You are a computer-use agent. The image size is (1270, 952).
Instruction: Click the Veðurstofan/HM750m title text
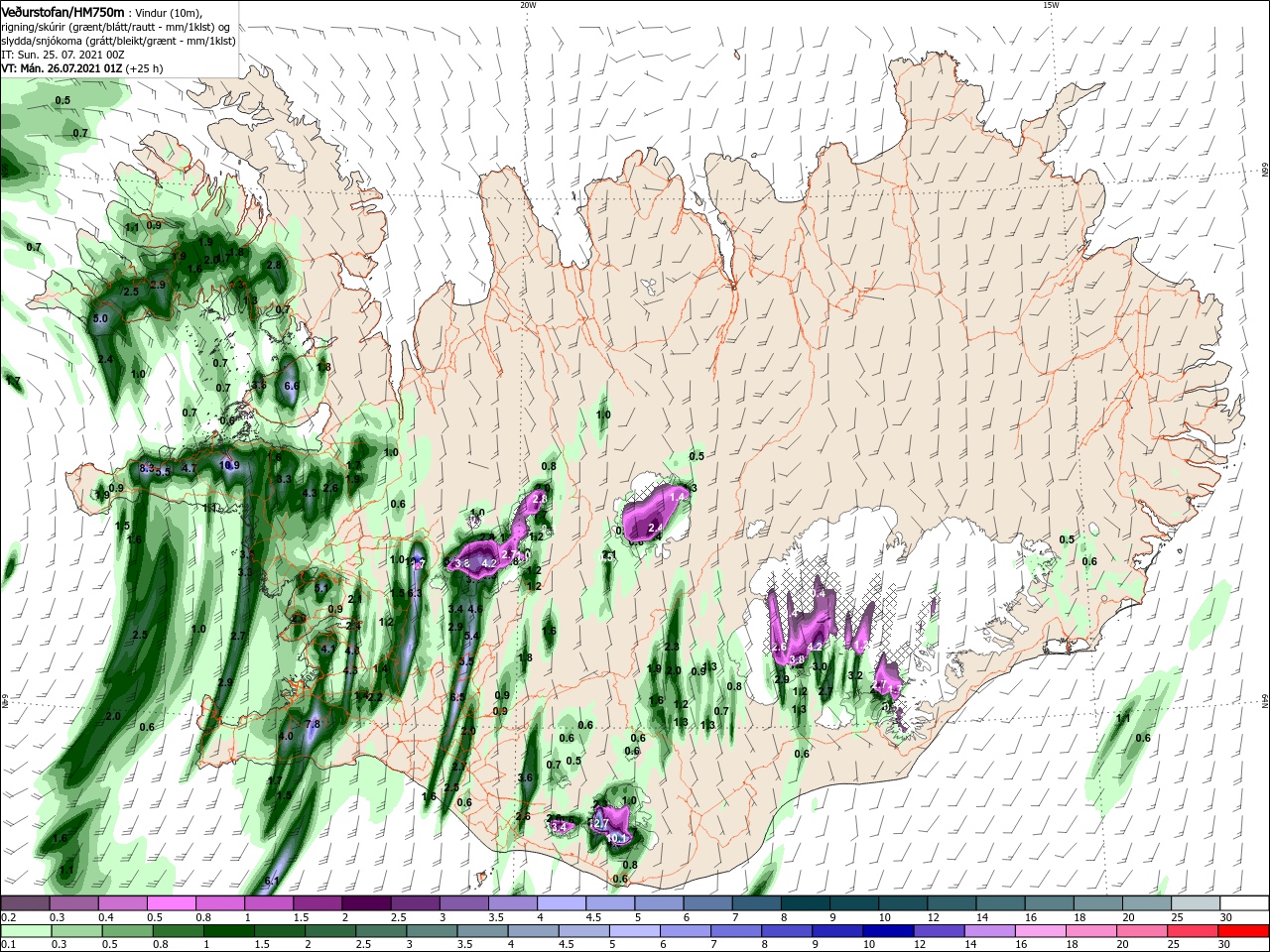click(x=63, y=11)
